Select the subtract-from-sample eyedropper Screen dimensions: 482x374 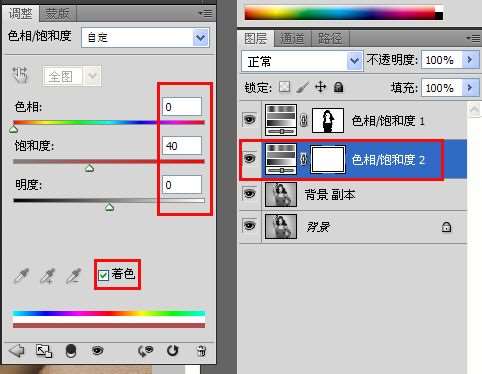click(x=73, y=276)
